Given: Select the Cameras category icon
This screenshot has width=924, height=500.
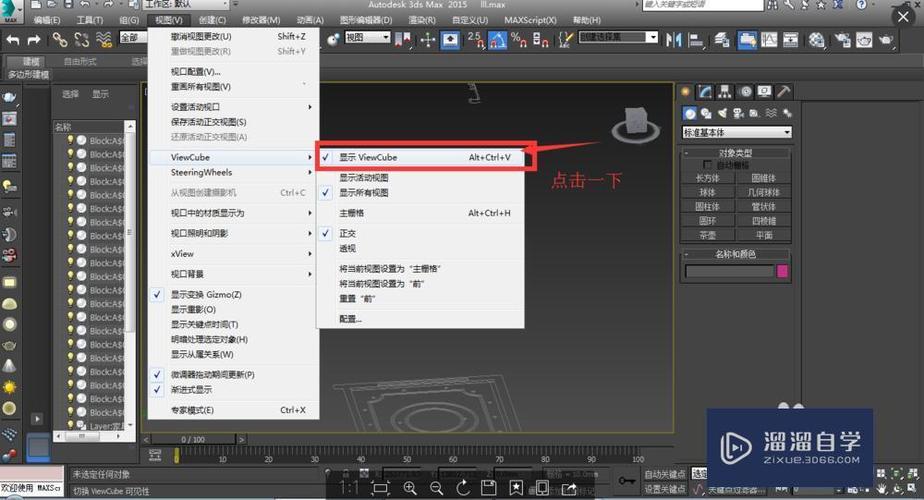Looking at the screenshot, I should (x=740, y=113).
